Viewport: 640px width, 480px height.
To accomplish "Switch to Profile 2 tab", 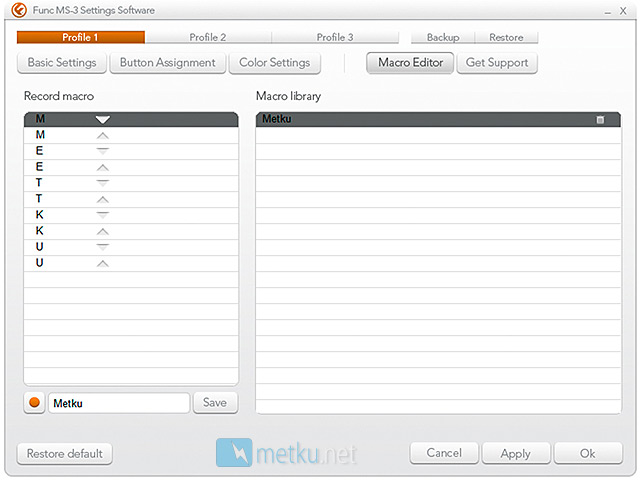I will (208, 37).
